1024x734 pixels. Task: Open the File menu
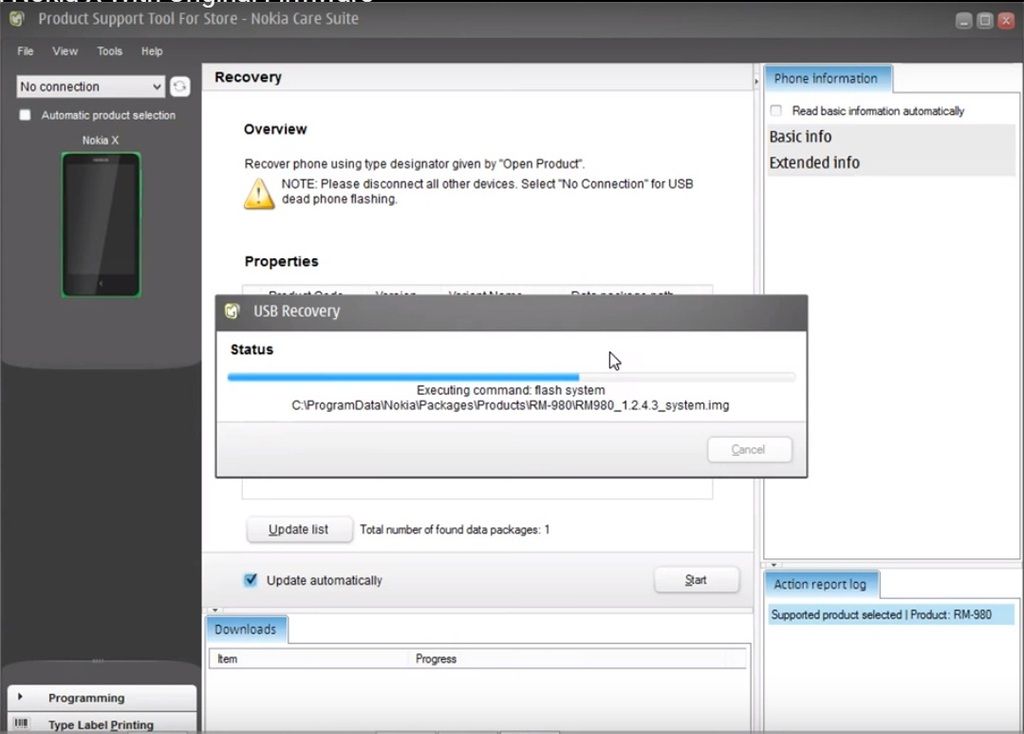click(25, 51)
